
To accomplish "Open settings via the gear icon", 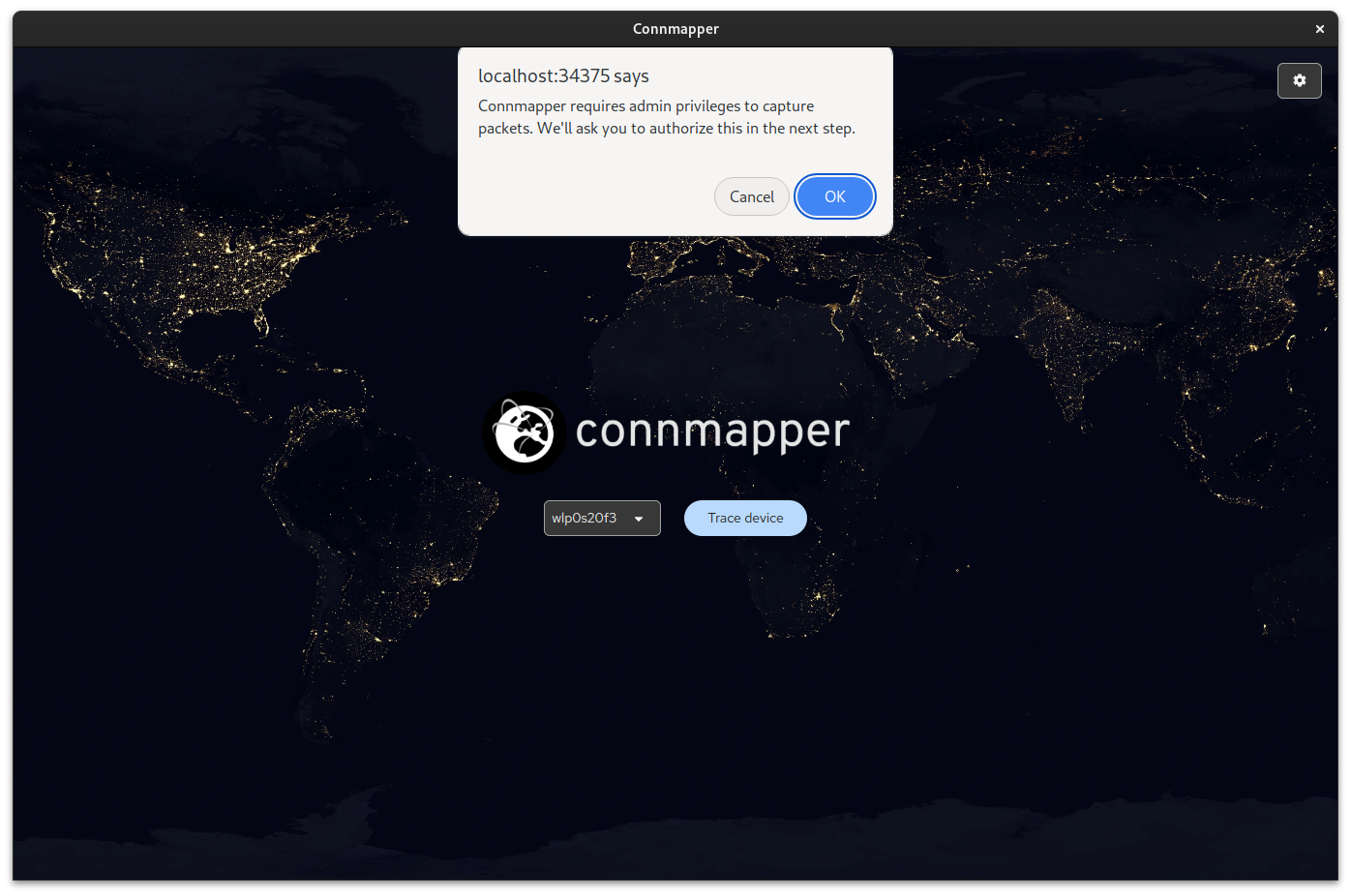I will pos(1299,80).
